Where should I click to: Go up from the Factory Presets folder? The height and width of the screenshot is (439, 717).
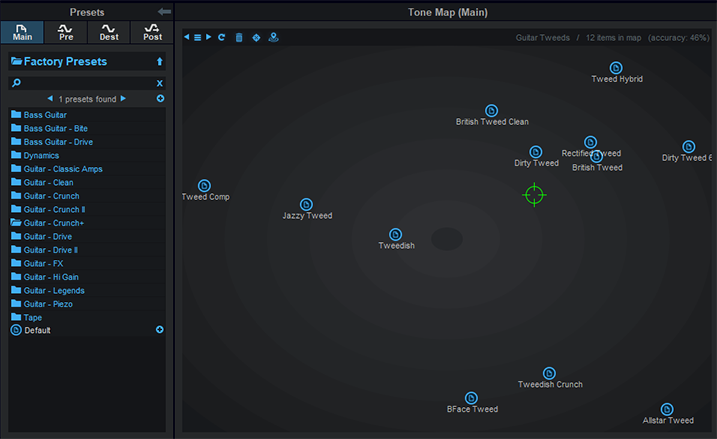point(160,61)
